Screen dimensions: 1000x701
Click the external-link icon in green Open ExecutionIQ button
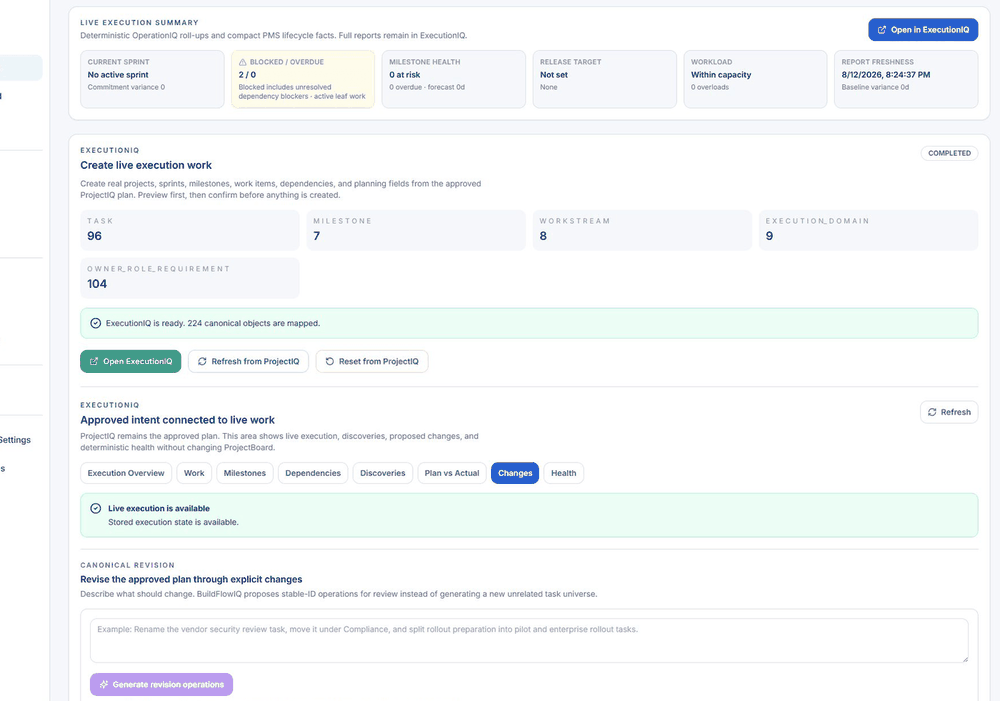pos(94,362)
